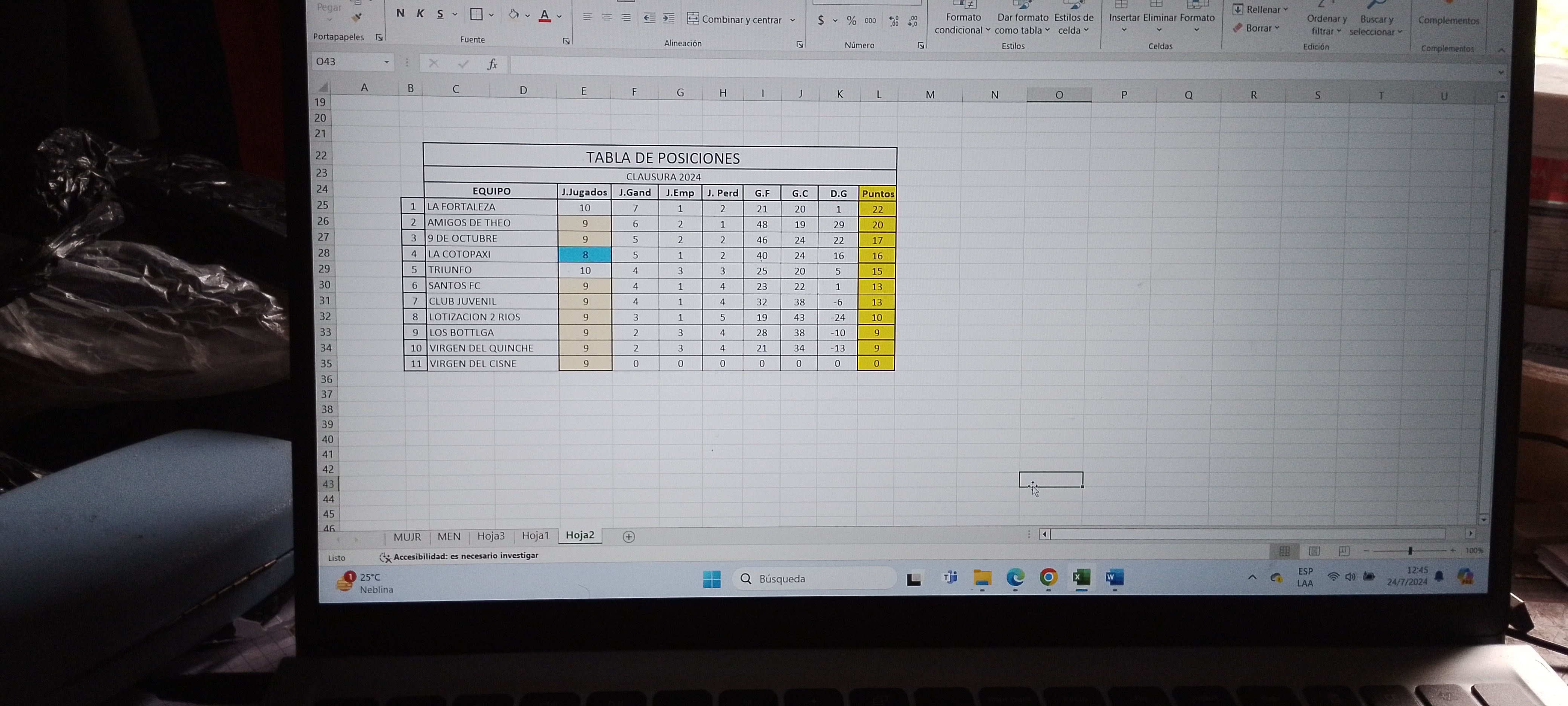Click the Rellenar fill-down icon
This screenshot has width=1568, height=706.
1237,9
